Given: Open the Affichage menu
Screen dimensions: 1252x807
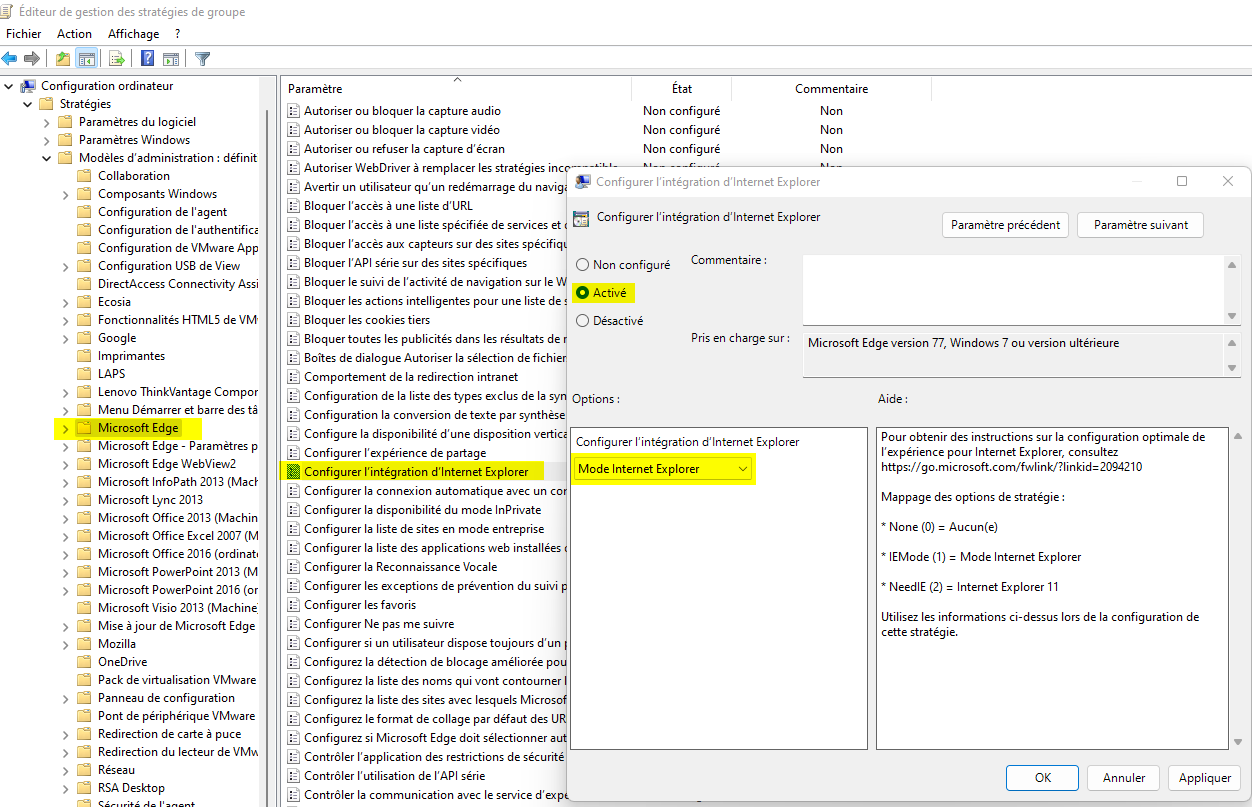Looking at the screenshot, I should coord(134,34).
